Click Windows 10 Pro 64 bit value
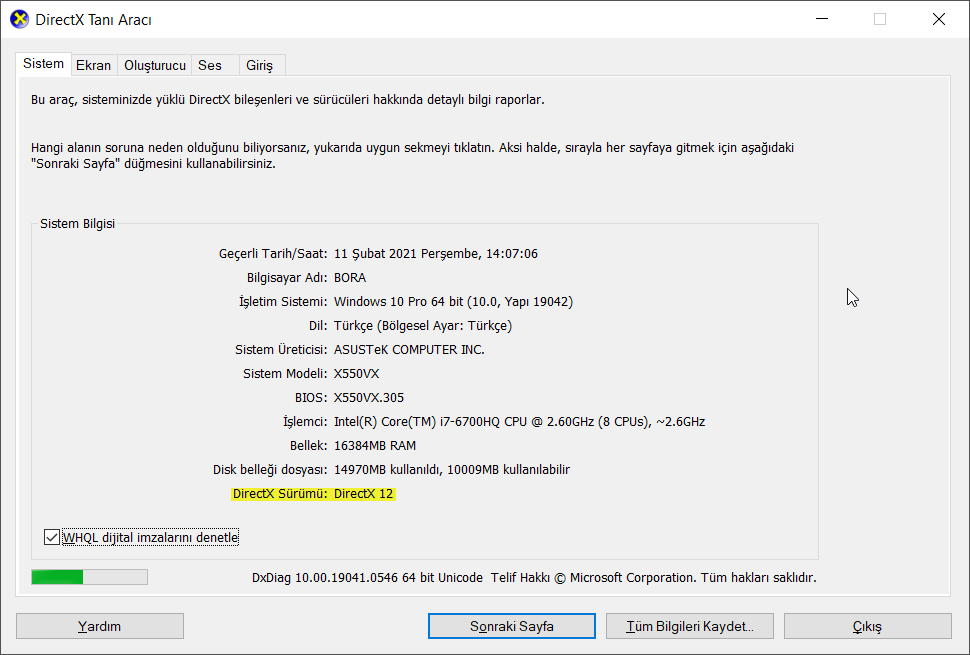 pyautogui.click(x=453, y=302)
